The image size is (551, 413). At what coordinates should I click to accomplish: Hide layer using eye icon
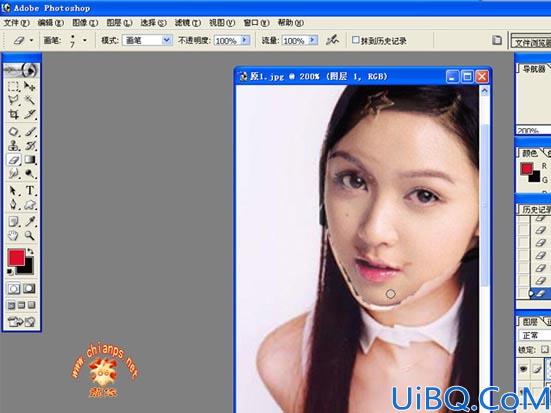(524, 369)
